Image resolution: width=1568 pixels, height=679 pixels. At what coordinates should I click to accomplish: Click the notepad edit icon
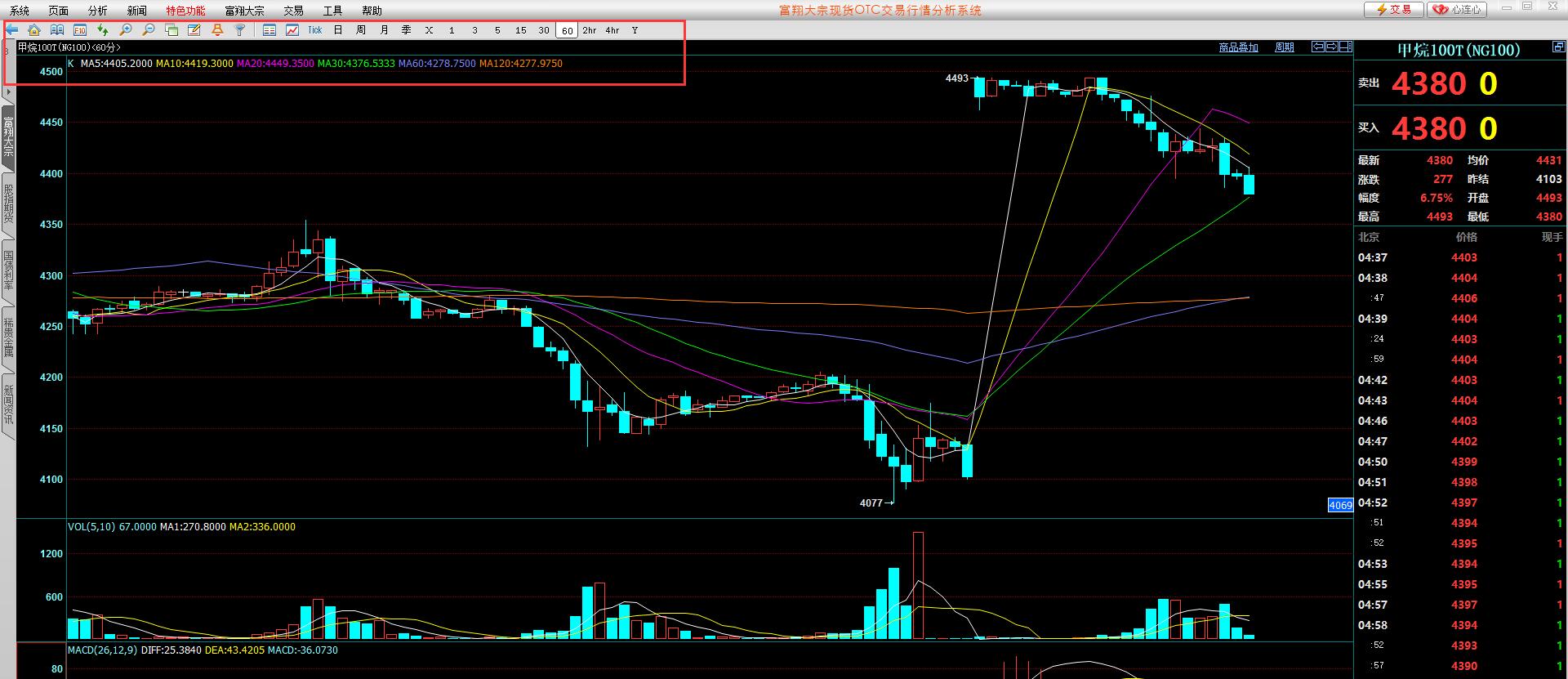(x=194, y=30)
